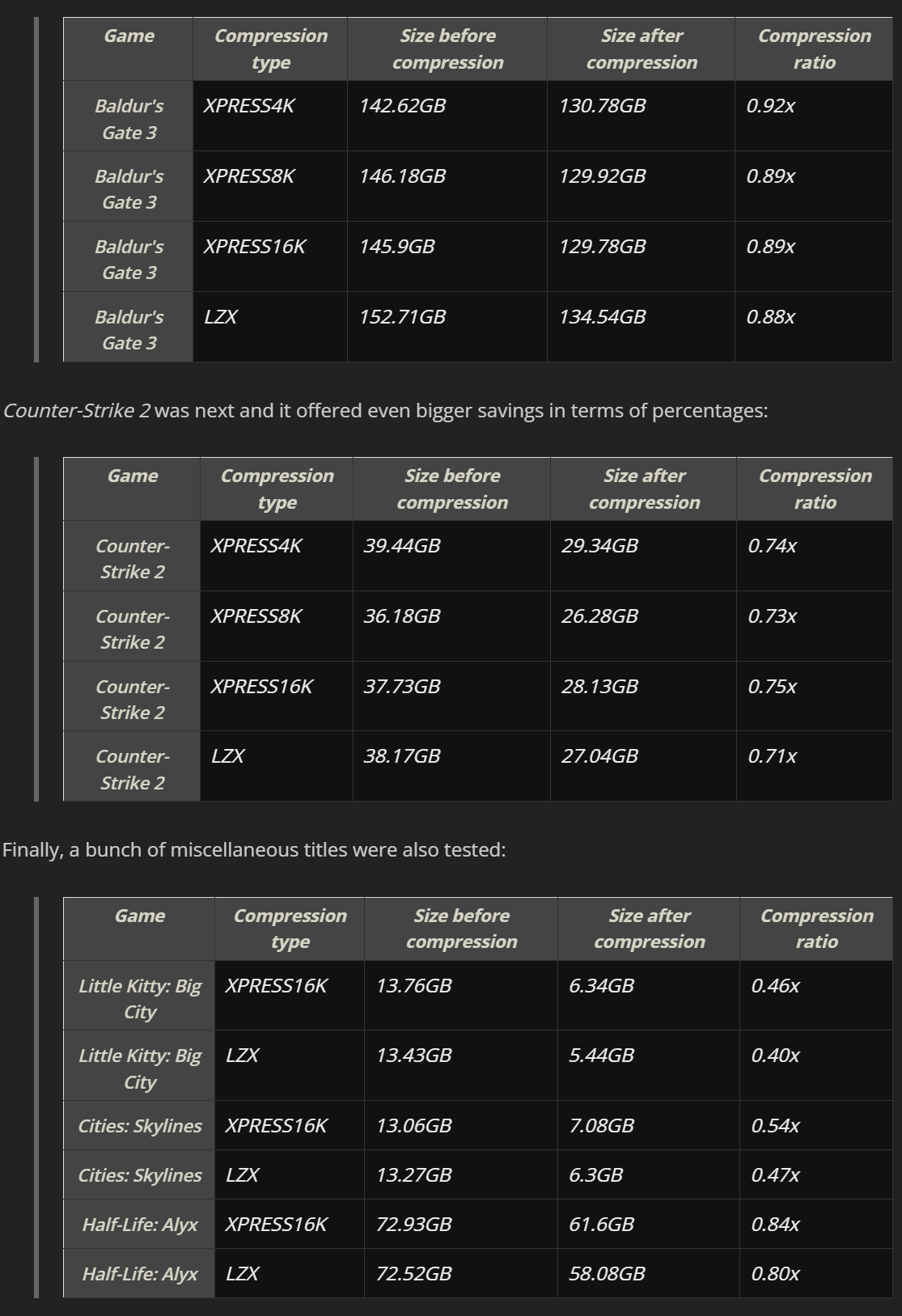Click the 72.52GB size before compression cell

pyautogui.click(x=413, y=1274)
